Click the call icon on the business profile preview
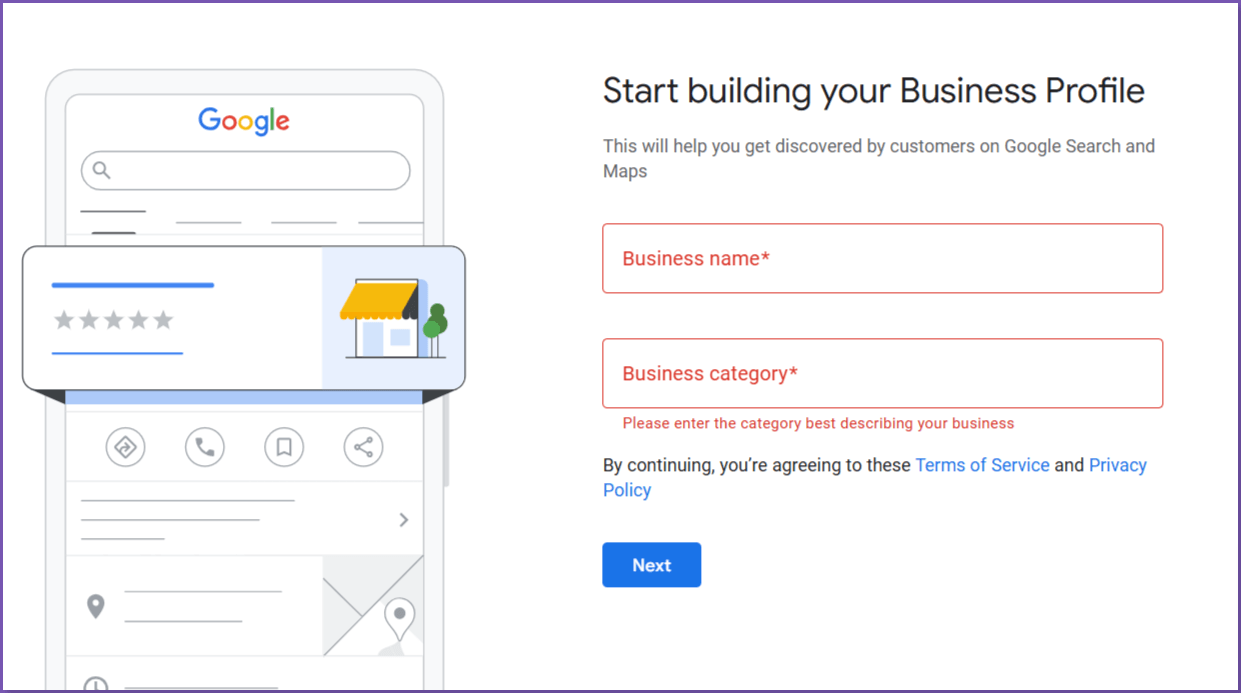 (205, 447)
